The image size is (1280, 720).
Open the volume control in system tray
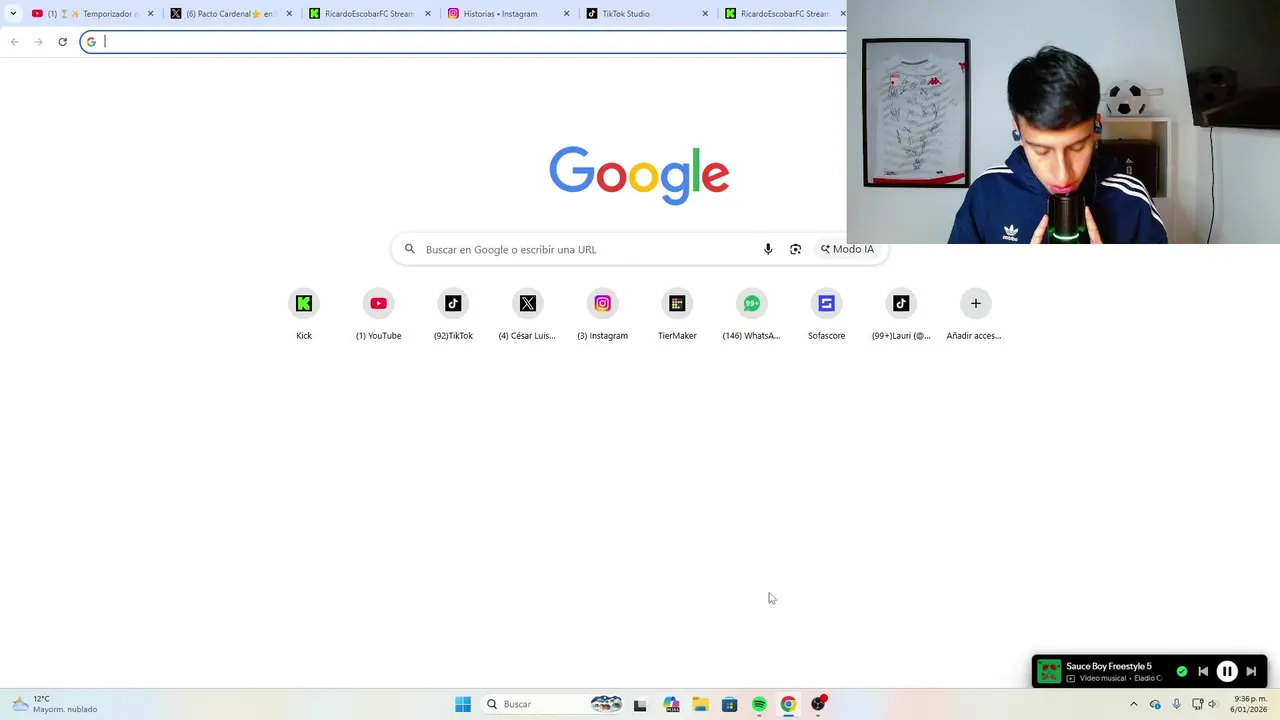(x=1213, y=704)
